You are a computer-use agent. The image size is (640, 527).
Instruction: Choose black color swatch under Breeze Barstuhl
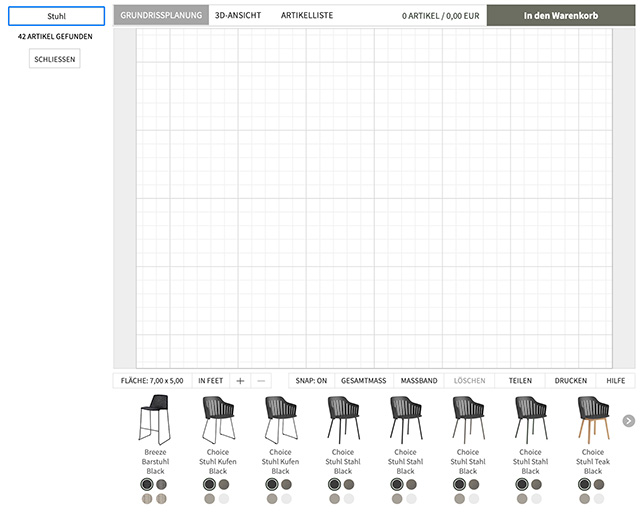pyautogui.click(x=147, y=484)
